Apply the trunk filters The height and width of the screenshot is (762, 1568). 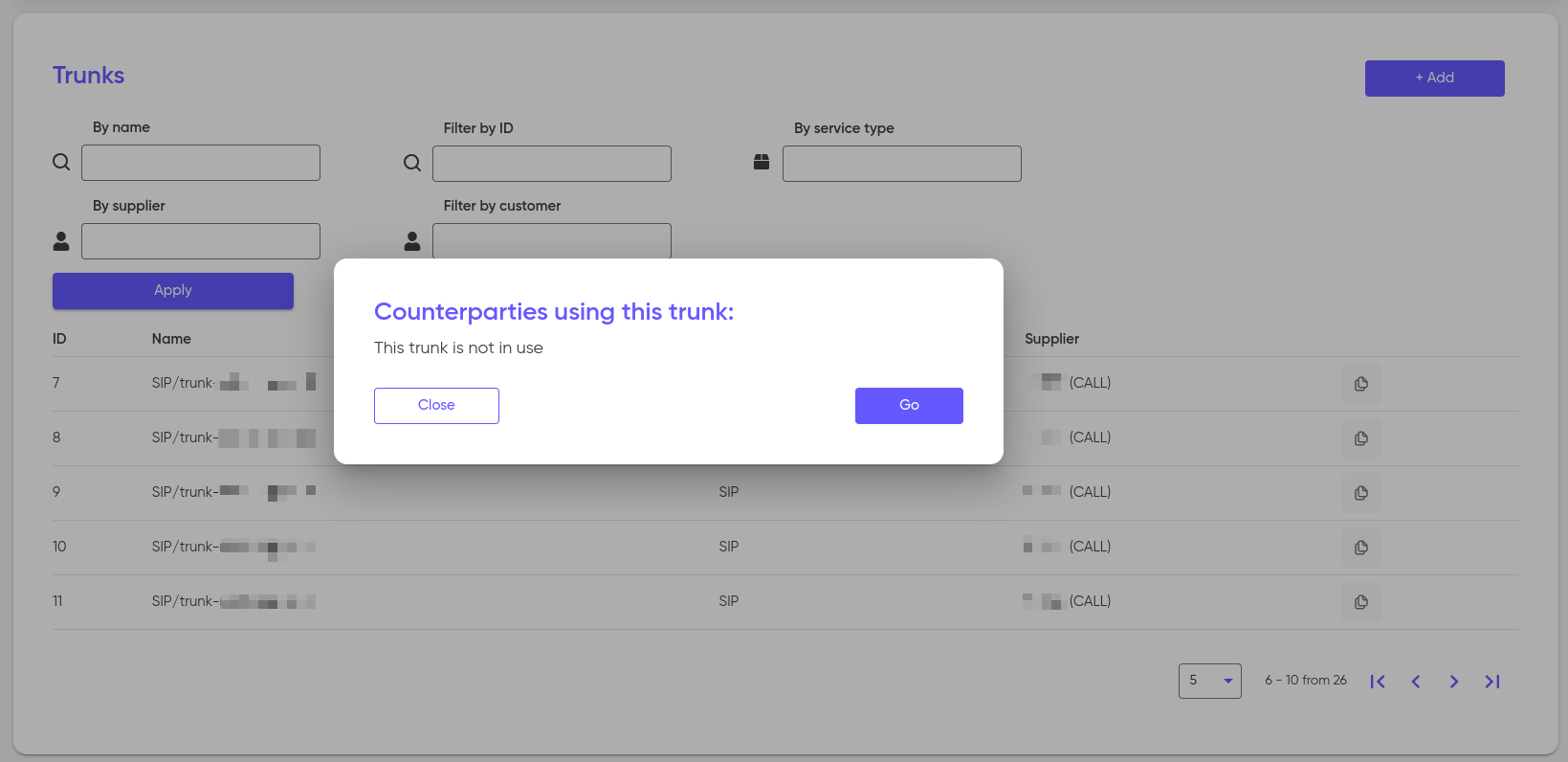pyautogui.click(x=173, y=290)
